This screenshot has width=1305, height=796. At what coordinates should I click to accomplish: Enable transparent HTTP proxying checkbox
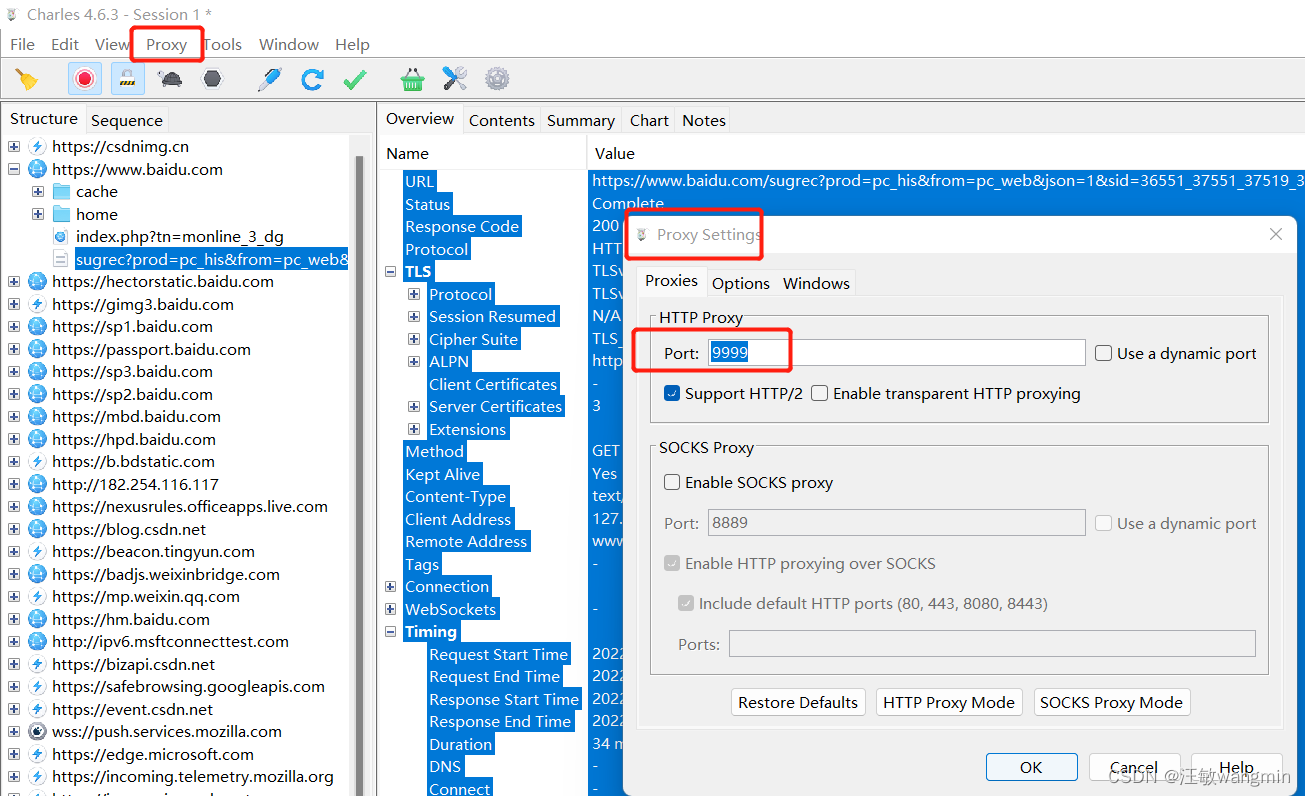click(820, 393)
